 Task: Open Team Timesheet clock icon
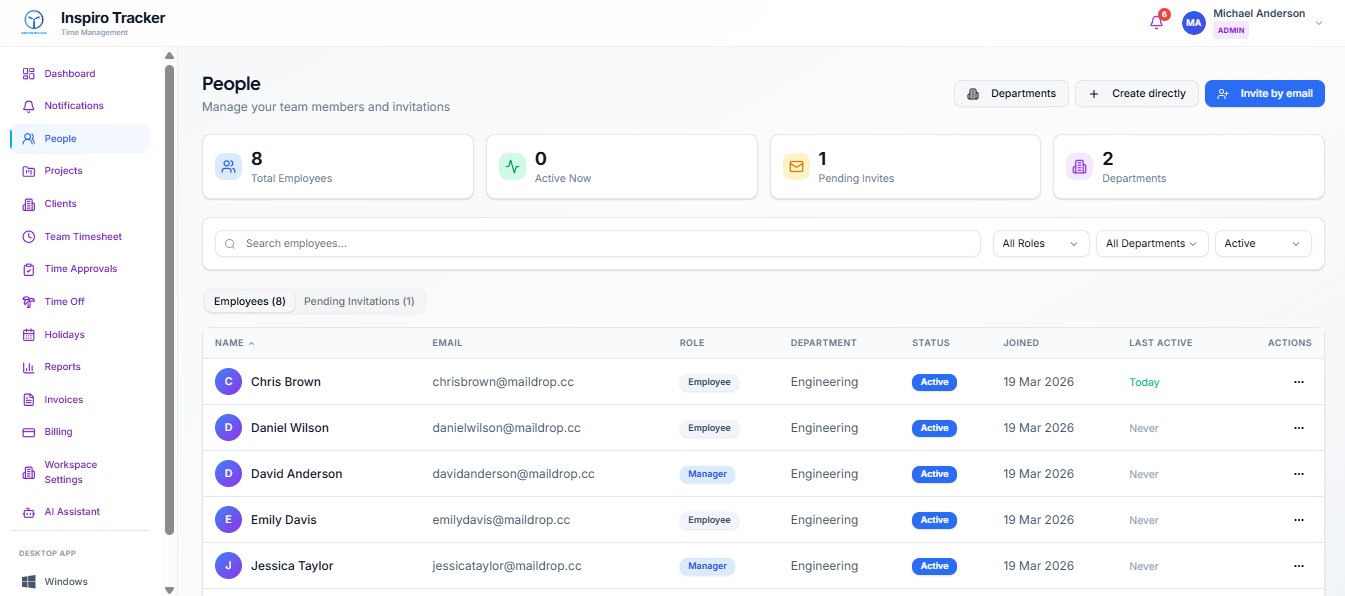[29, 237]
